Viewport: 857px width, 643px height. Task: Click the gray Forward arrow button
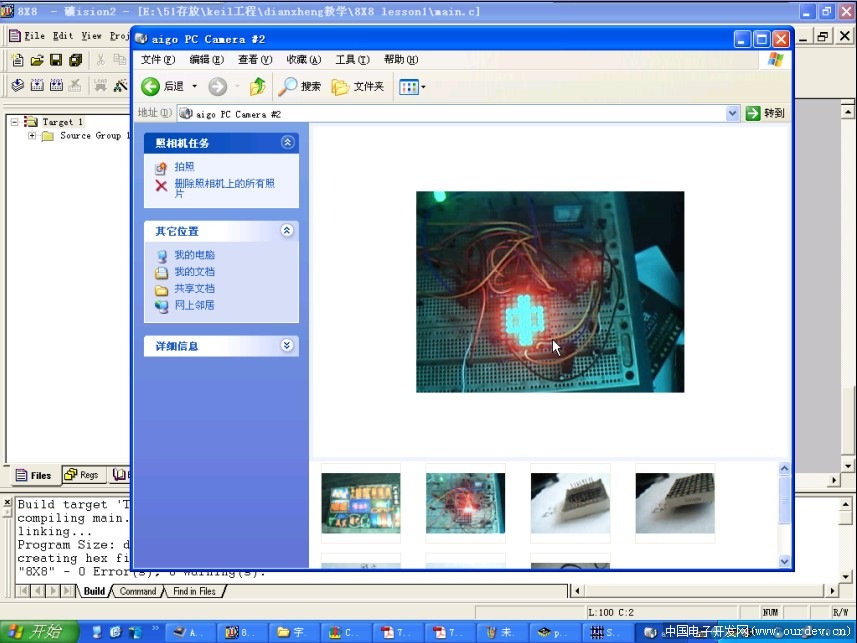[218, 86]
